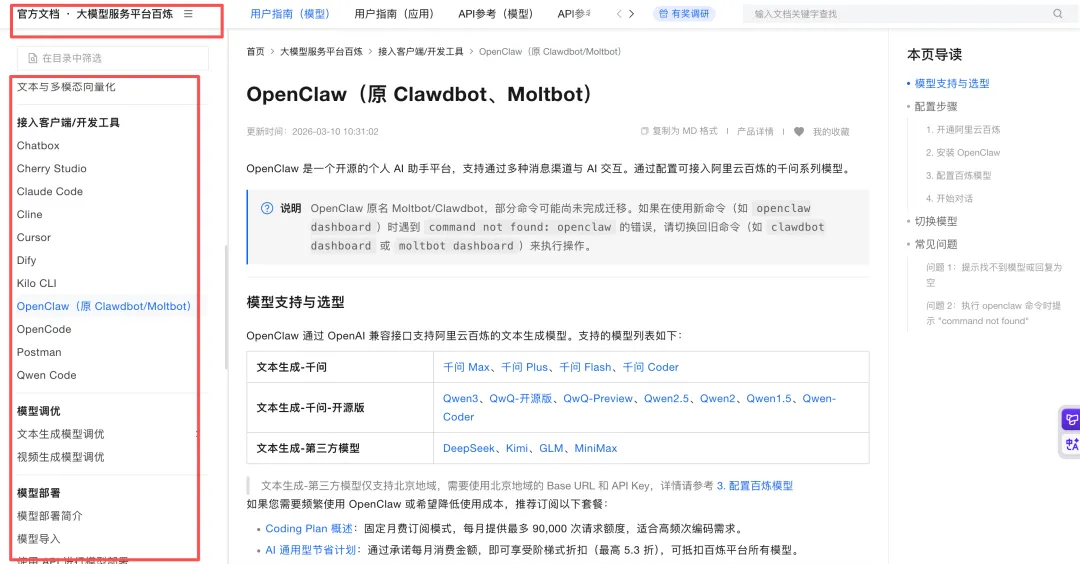The image size is (1080, 564).
Task: Click 接入客户端/开发工具 breadcrumb link
Action: pos(420,52)
